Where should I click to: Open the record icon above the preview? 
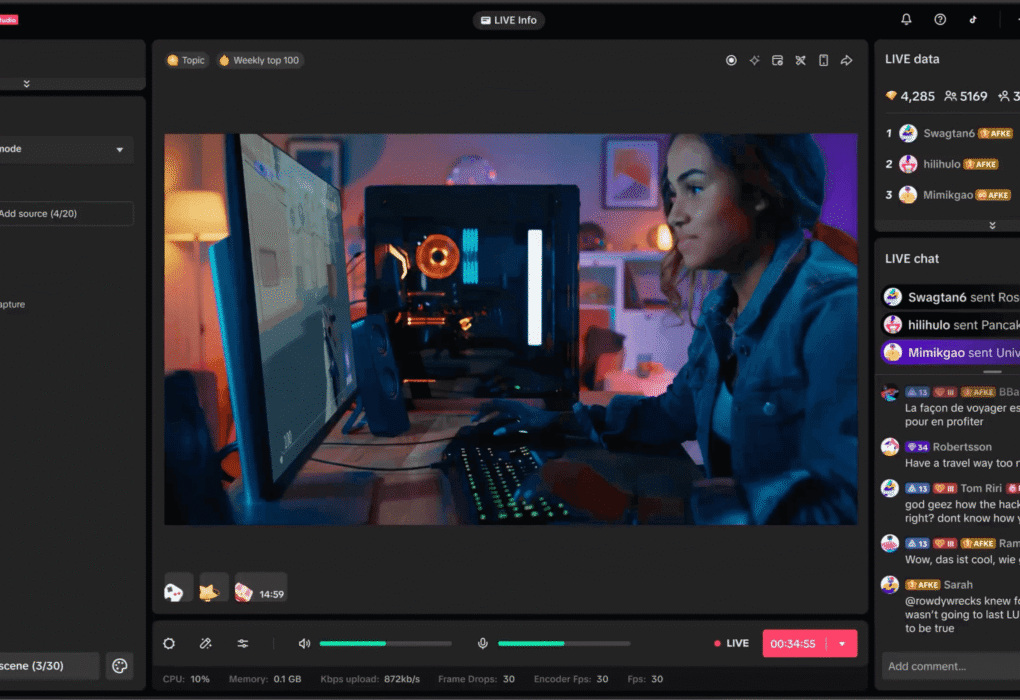point(731,60)
